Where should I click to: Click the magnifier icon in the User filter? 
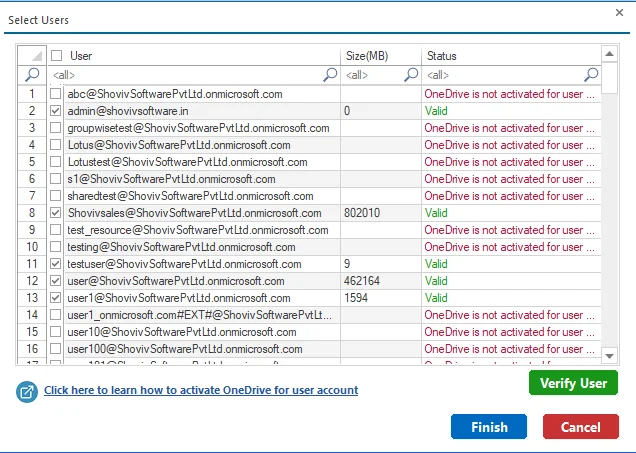tap(330, 75)
